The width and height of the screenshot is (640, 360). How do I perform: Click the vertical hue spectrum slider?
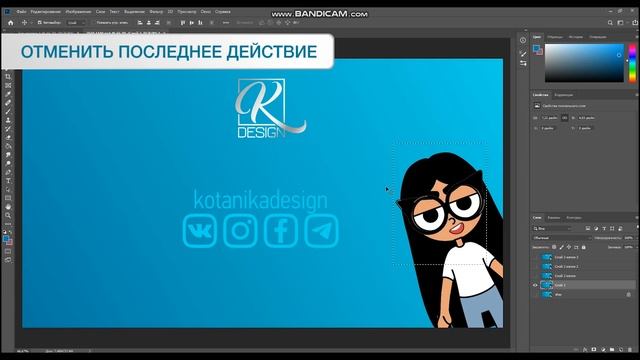pyautogui.click(x=632, y=63)
